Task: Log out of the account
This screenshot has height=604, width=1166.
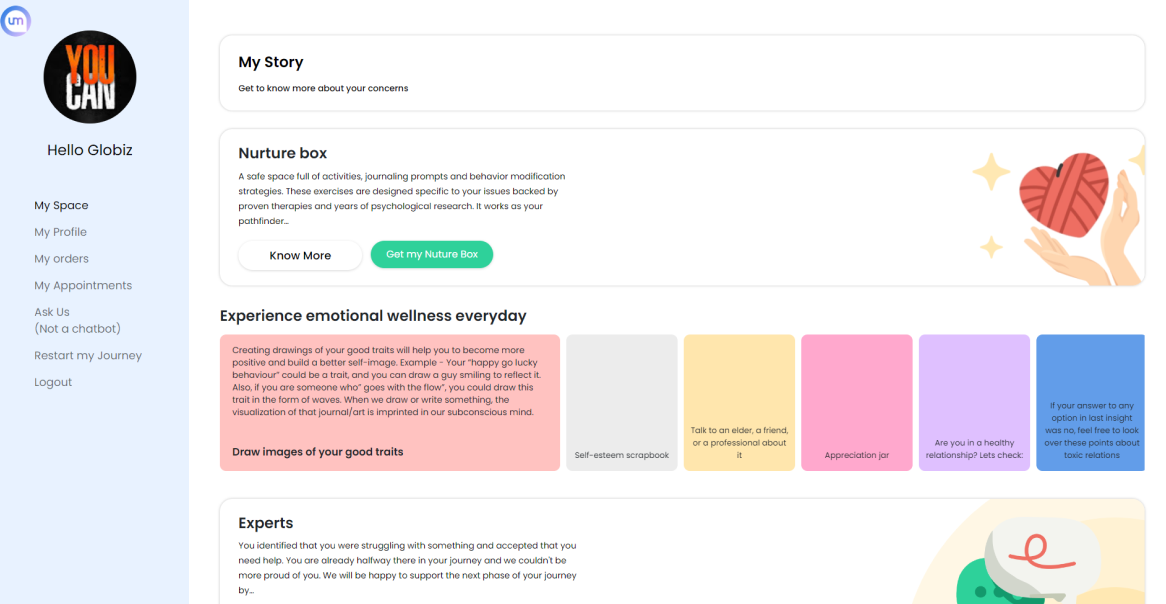Action: (53, 383)
